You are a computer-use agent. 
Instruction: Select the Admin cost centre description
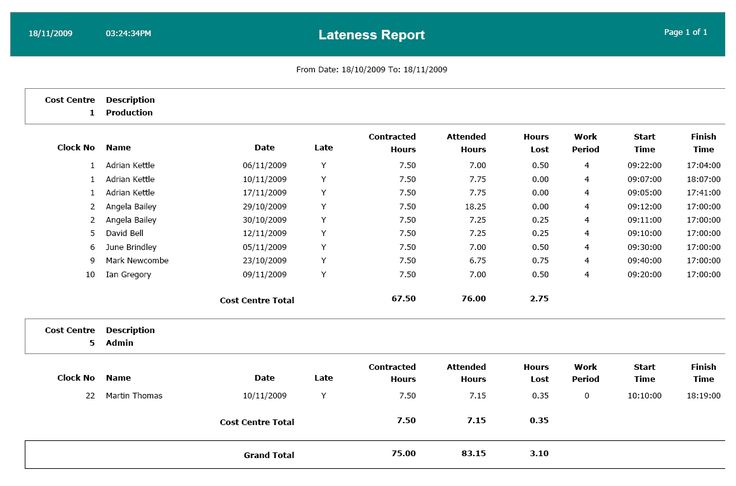coord(119,343)
